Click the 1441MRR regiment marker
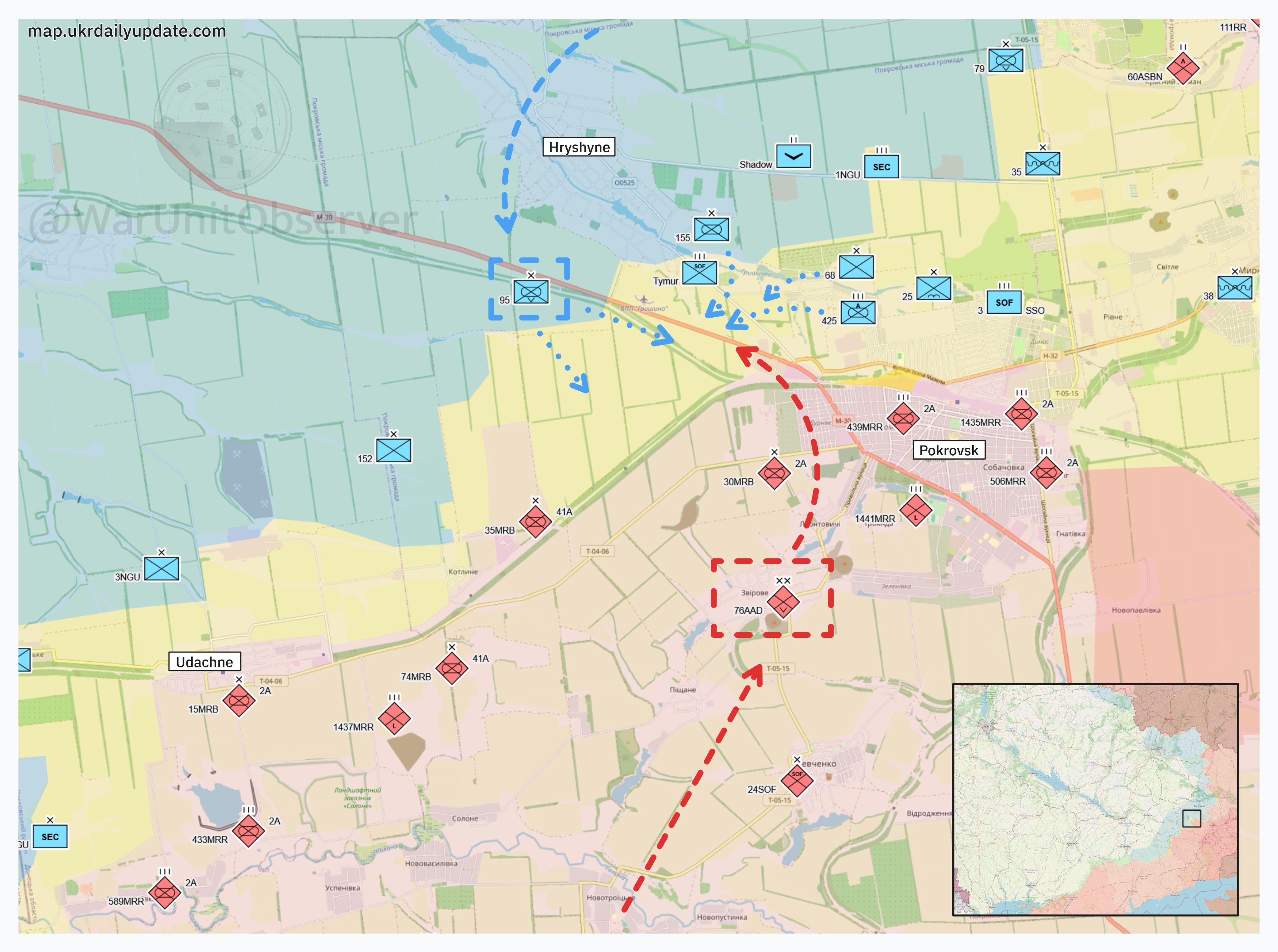This screenshot has height=952, width=1278. coord(915,510)
